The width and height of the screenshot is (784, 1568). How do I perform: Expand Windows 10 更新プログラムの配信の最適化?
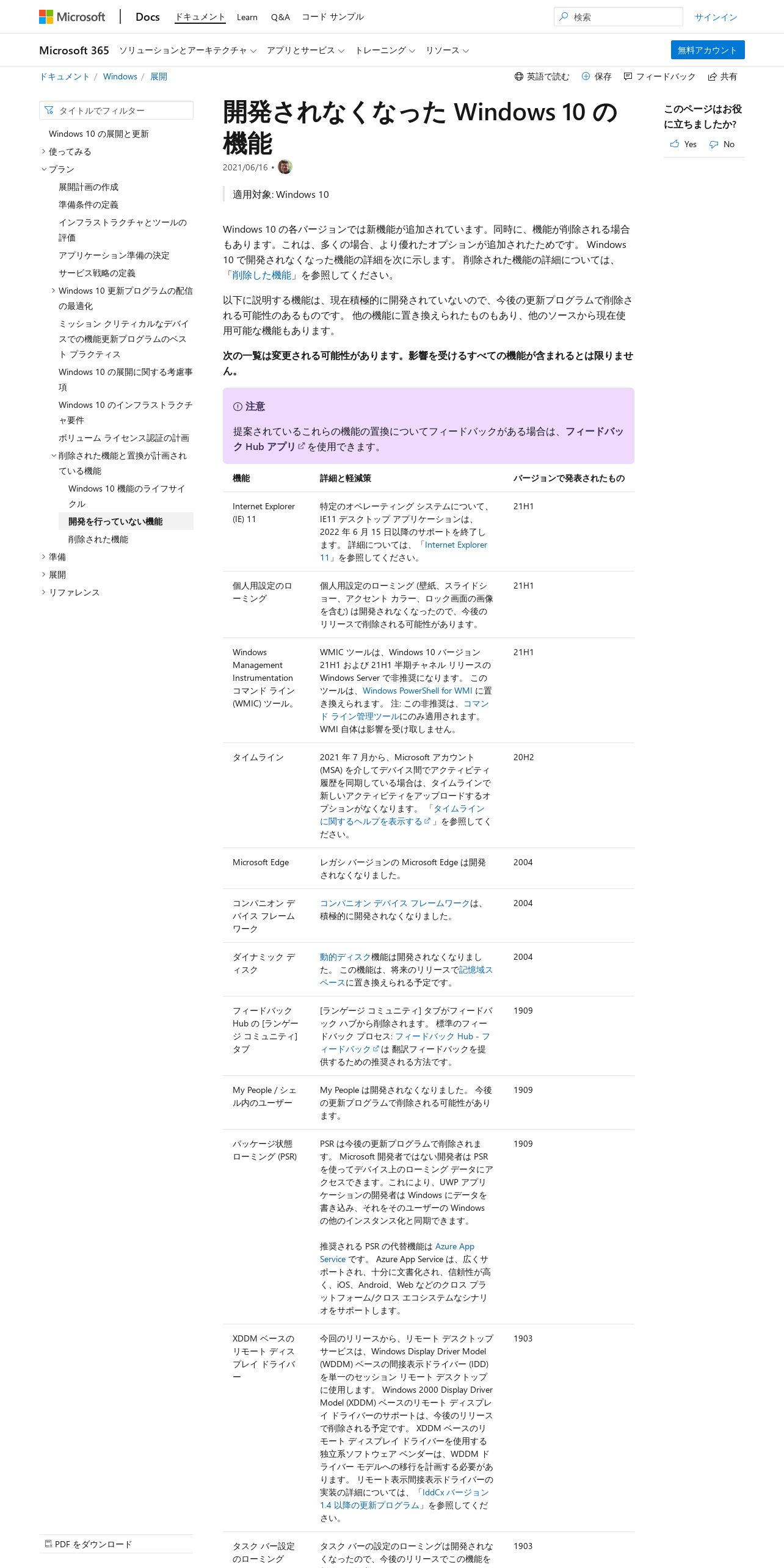tap(53, 291)
